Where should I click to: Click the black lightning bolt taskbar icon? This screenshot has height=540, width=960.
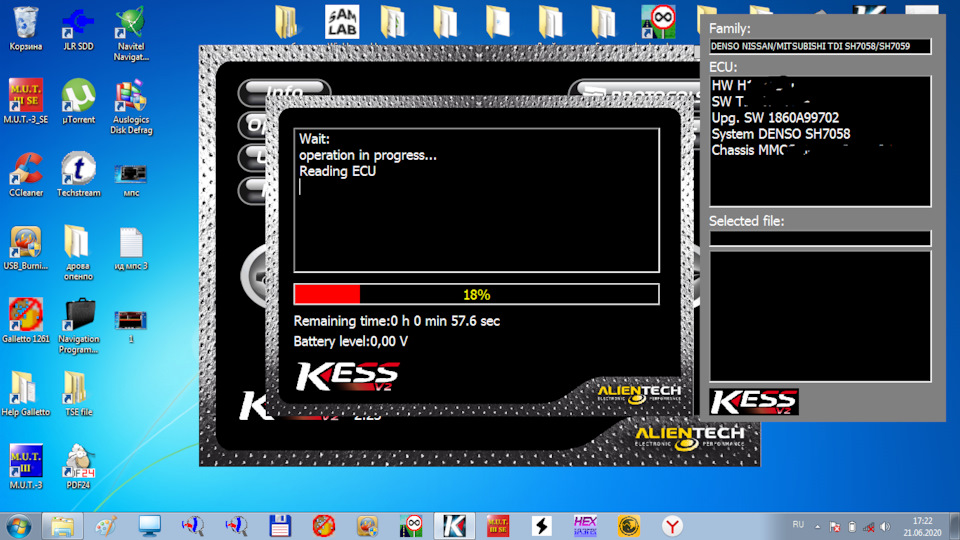tap(541, 526)
